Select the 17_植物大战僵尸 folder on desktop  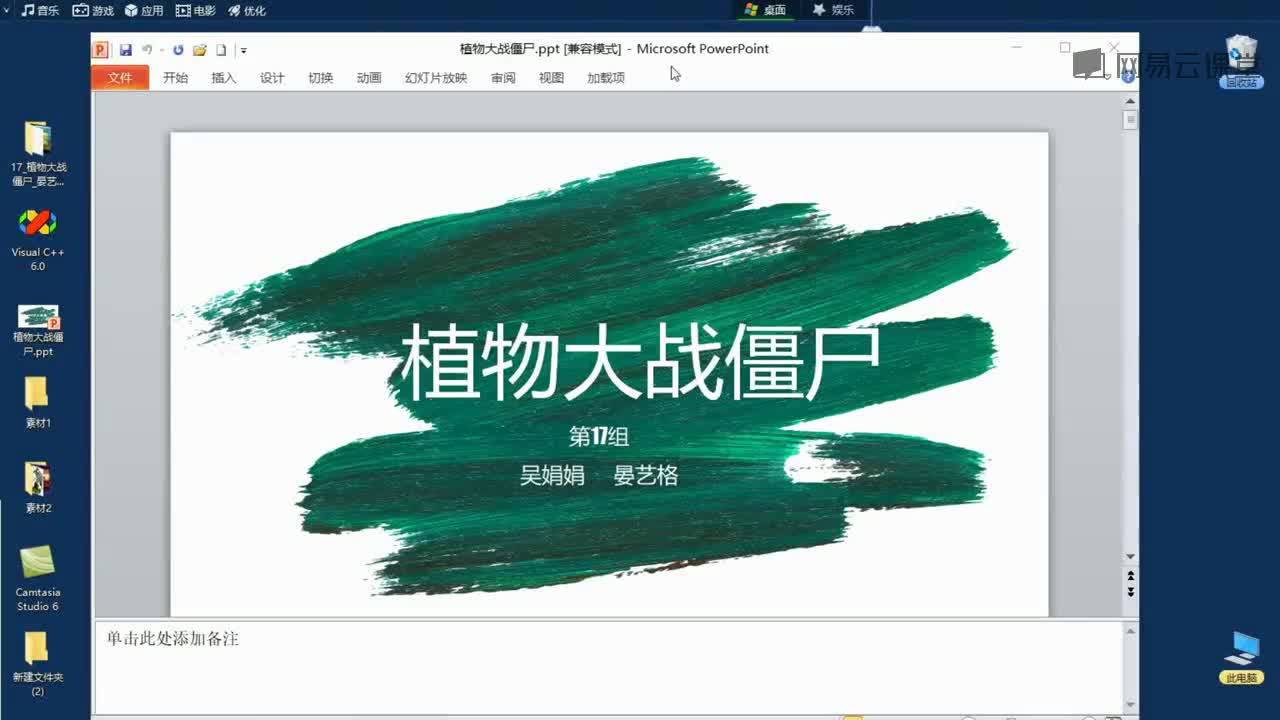[38, 154]
